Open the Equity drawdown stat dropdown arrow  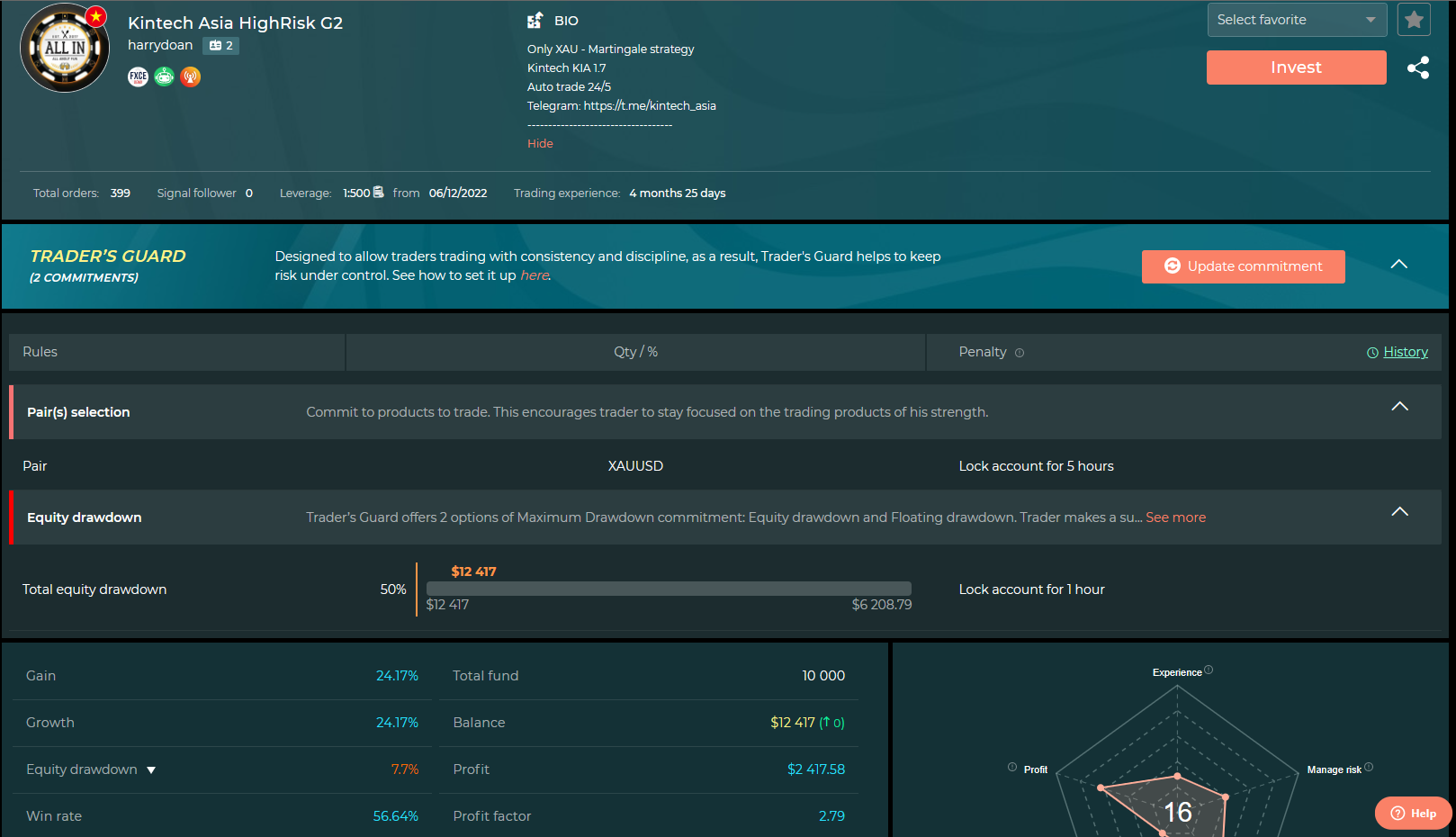pos(151,770)
